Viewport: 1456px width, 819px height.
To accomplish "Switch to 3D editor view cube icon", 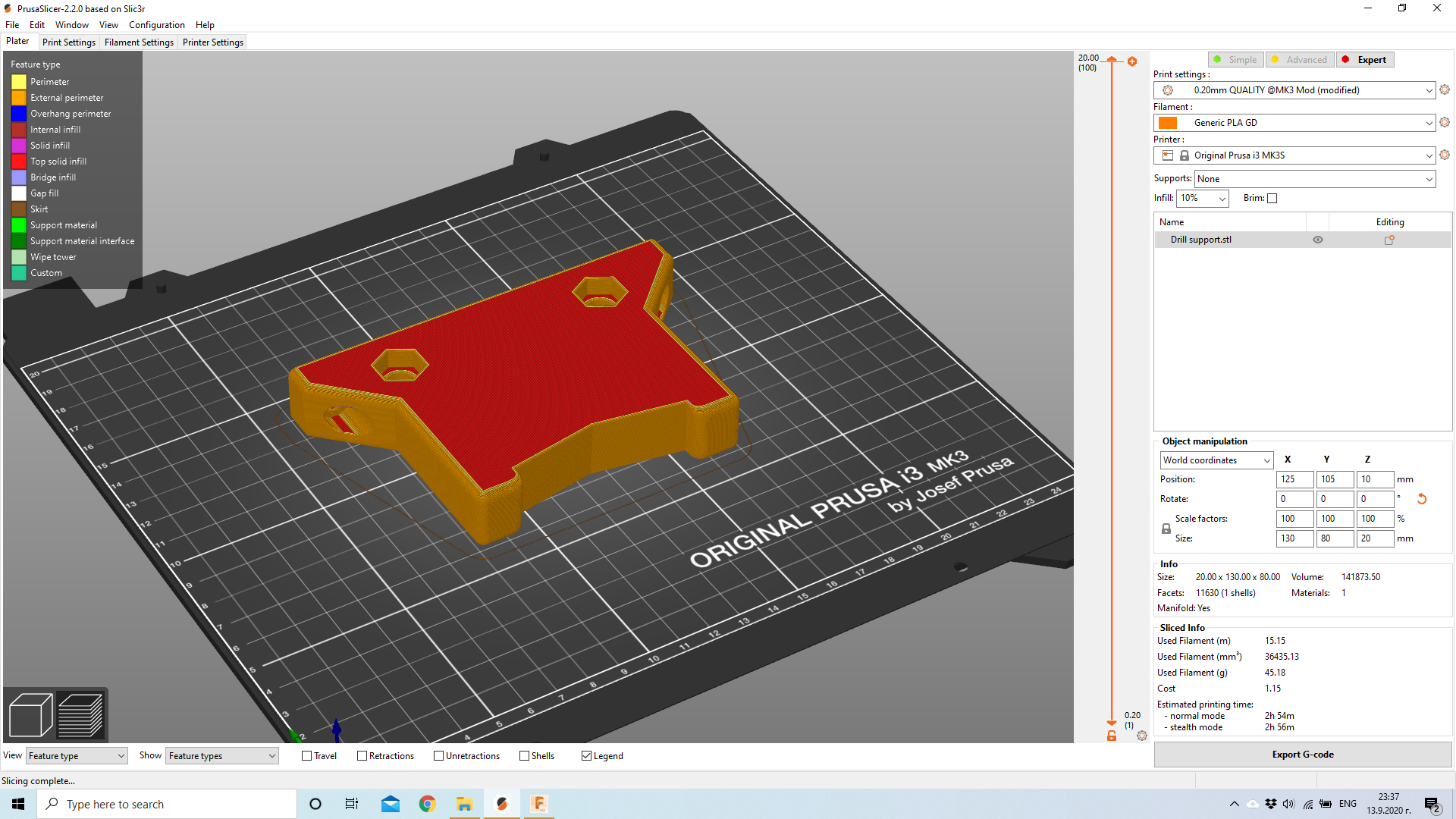I will [x=30, y=715].
